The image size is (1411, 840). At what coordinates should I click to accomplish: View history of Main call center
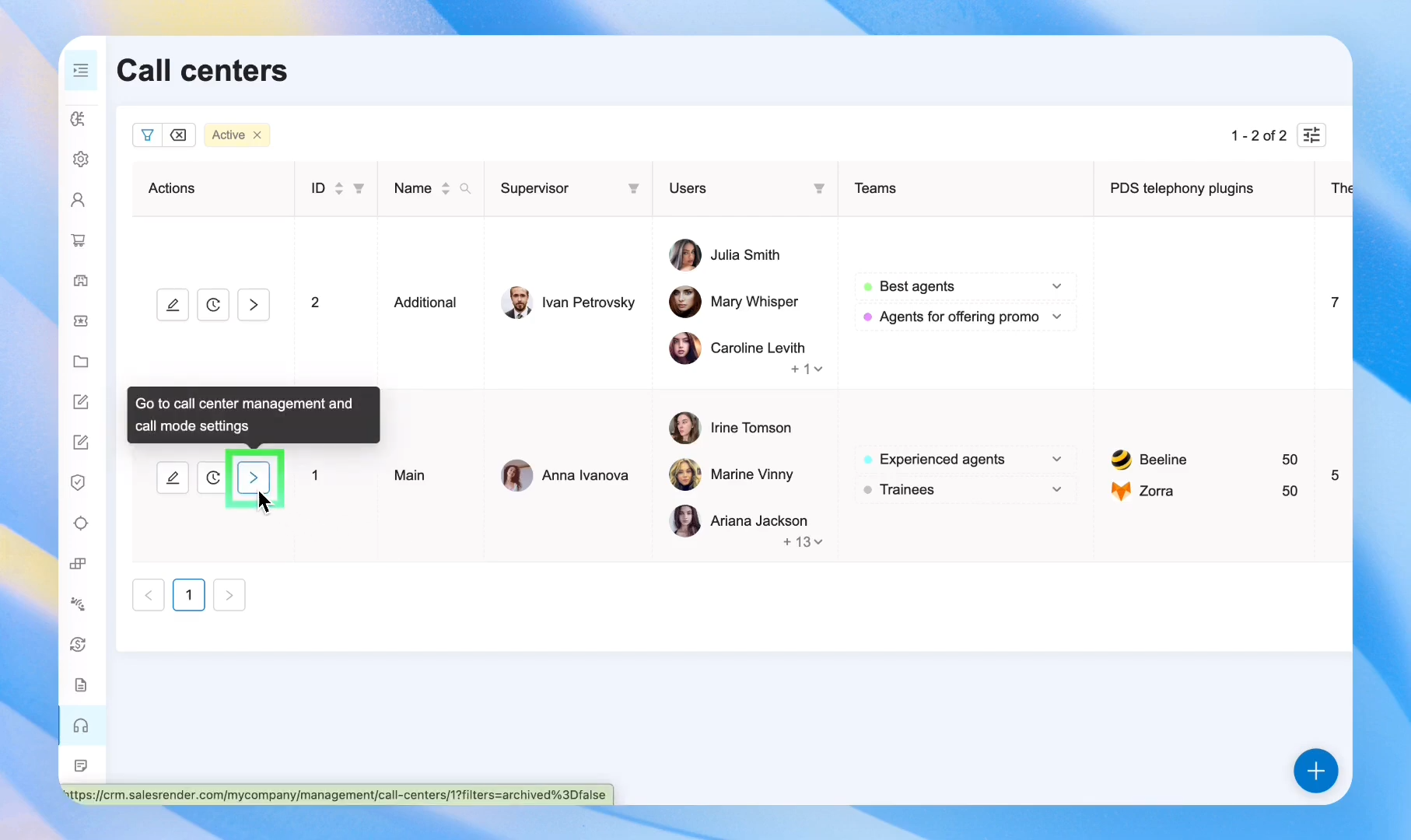click(213, 478)
